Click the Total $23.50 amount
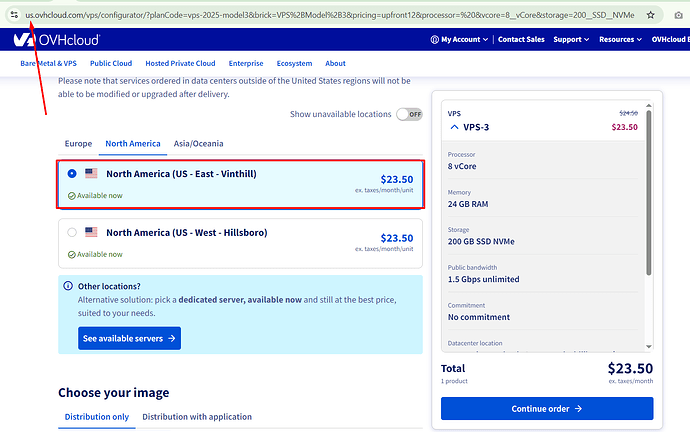 [630, 368]
